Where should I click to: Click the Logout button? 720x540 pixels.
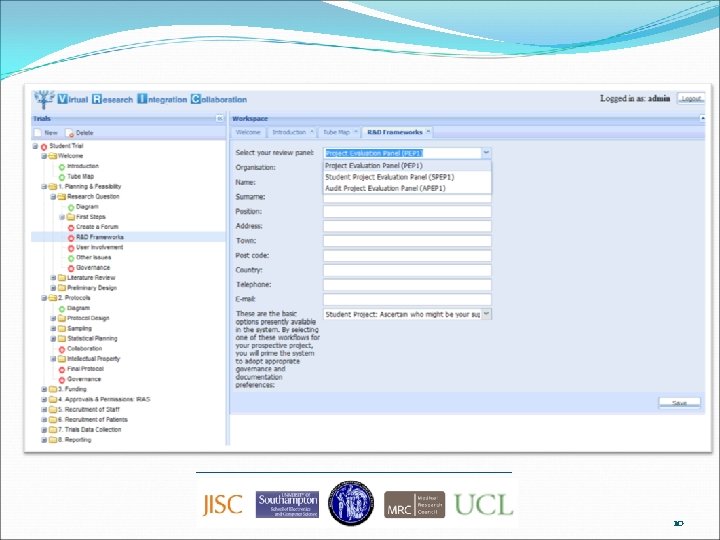tap(691, 99)
